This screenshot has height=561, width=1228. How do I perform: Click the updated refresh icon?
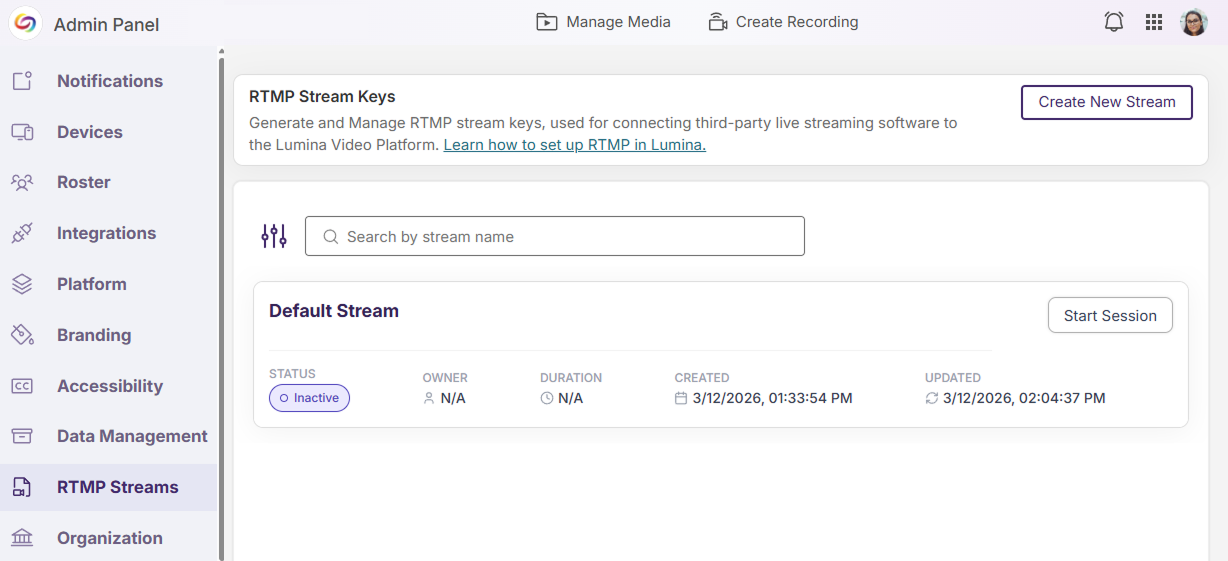click(x=932, y=398)
